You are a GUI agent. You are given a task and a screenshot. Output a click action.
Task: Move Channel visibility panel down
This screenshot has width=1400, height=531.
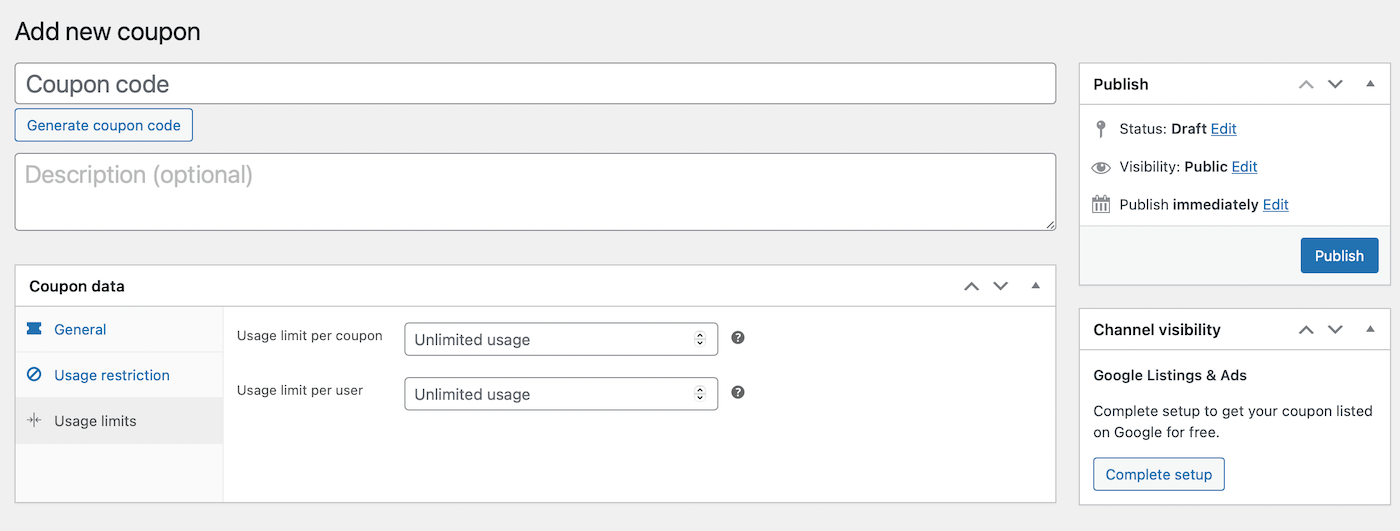click(1335, 329)
